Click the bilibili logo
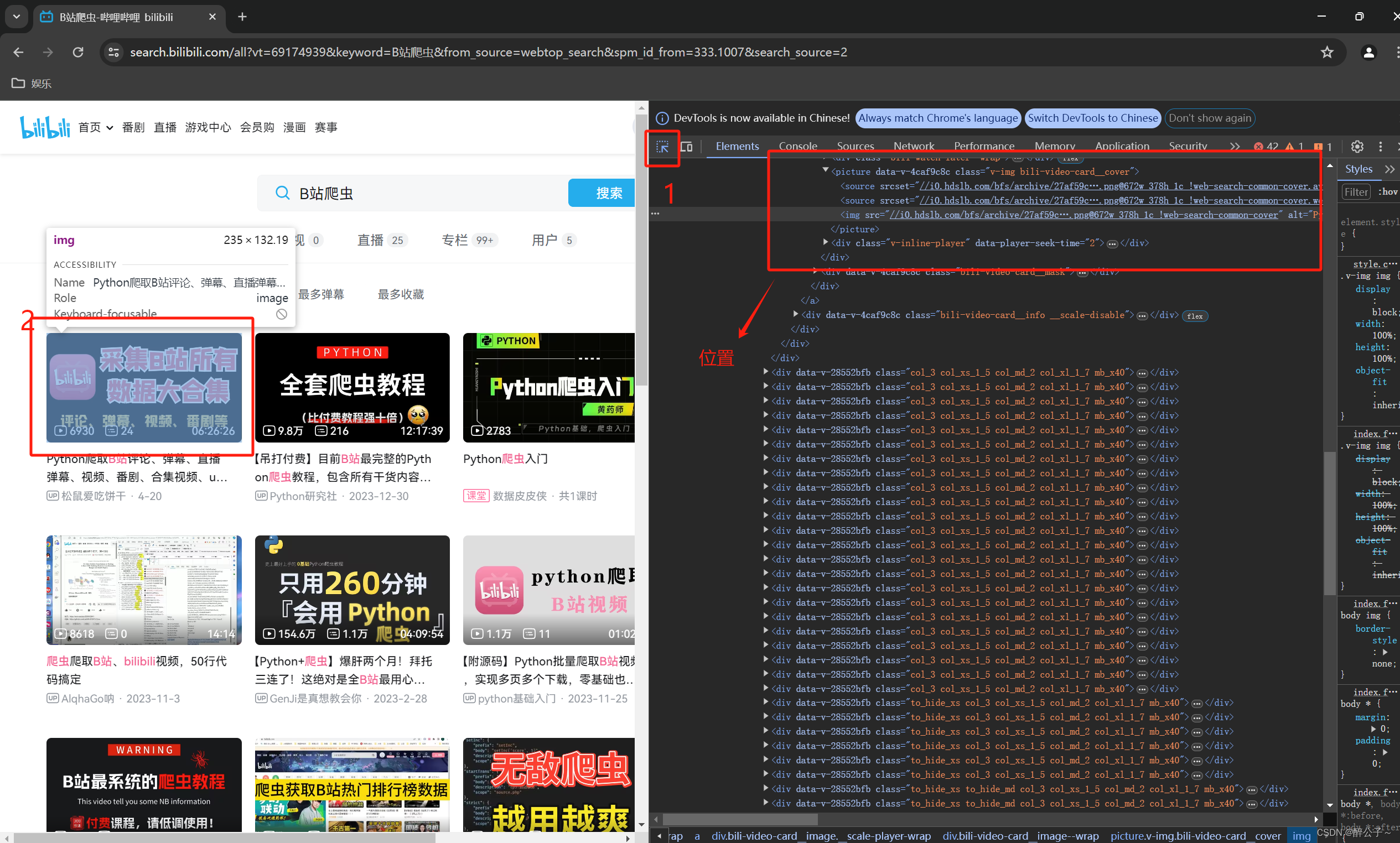The width and height of the screenshot is (1400, 843). (x=45, y=127)
